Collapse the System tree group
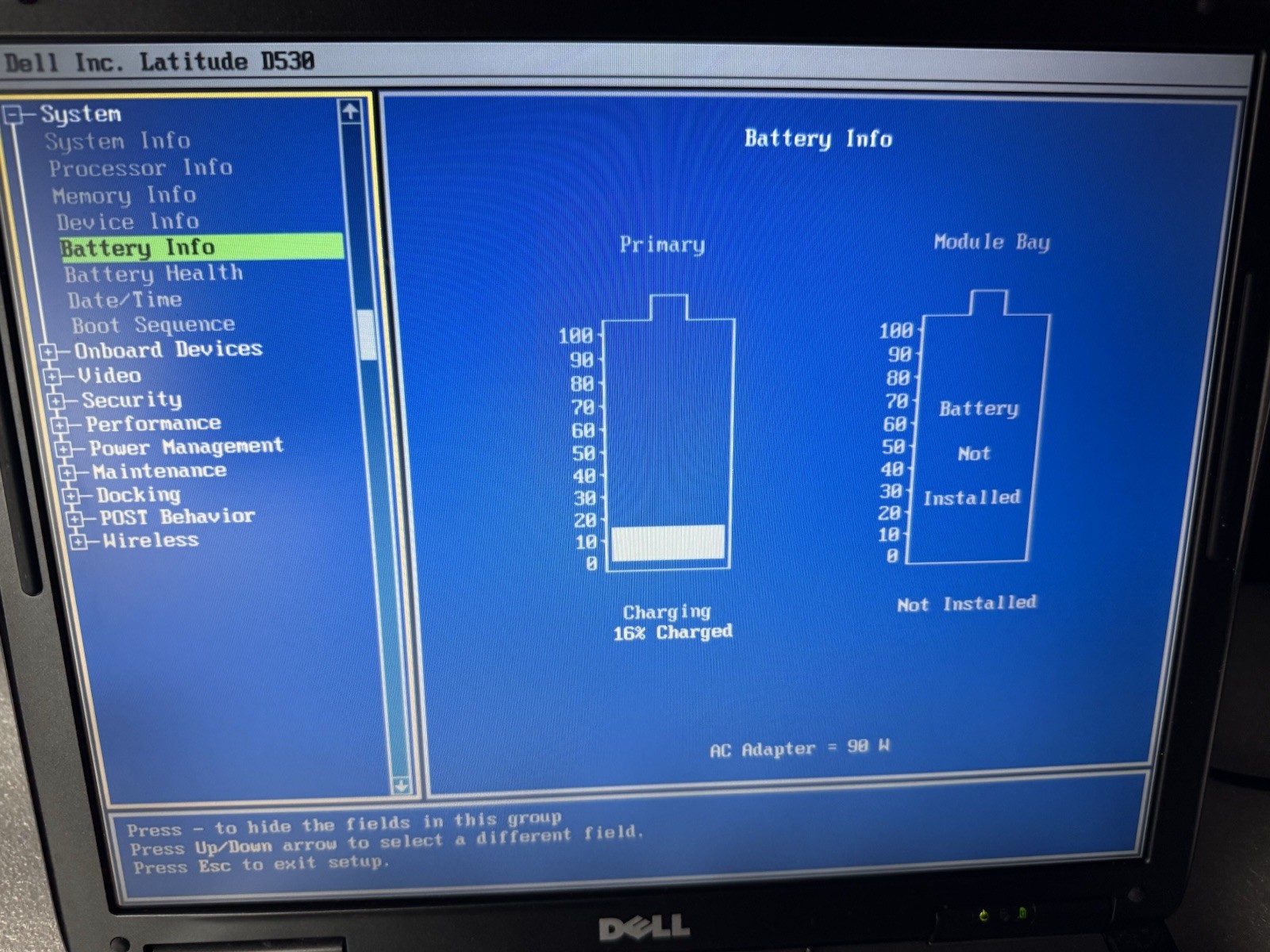 [x=13, y=116]
